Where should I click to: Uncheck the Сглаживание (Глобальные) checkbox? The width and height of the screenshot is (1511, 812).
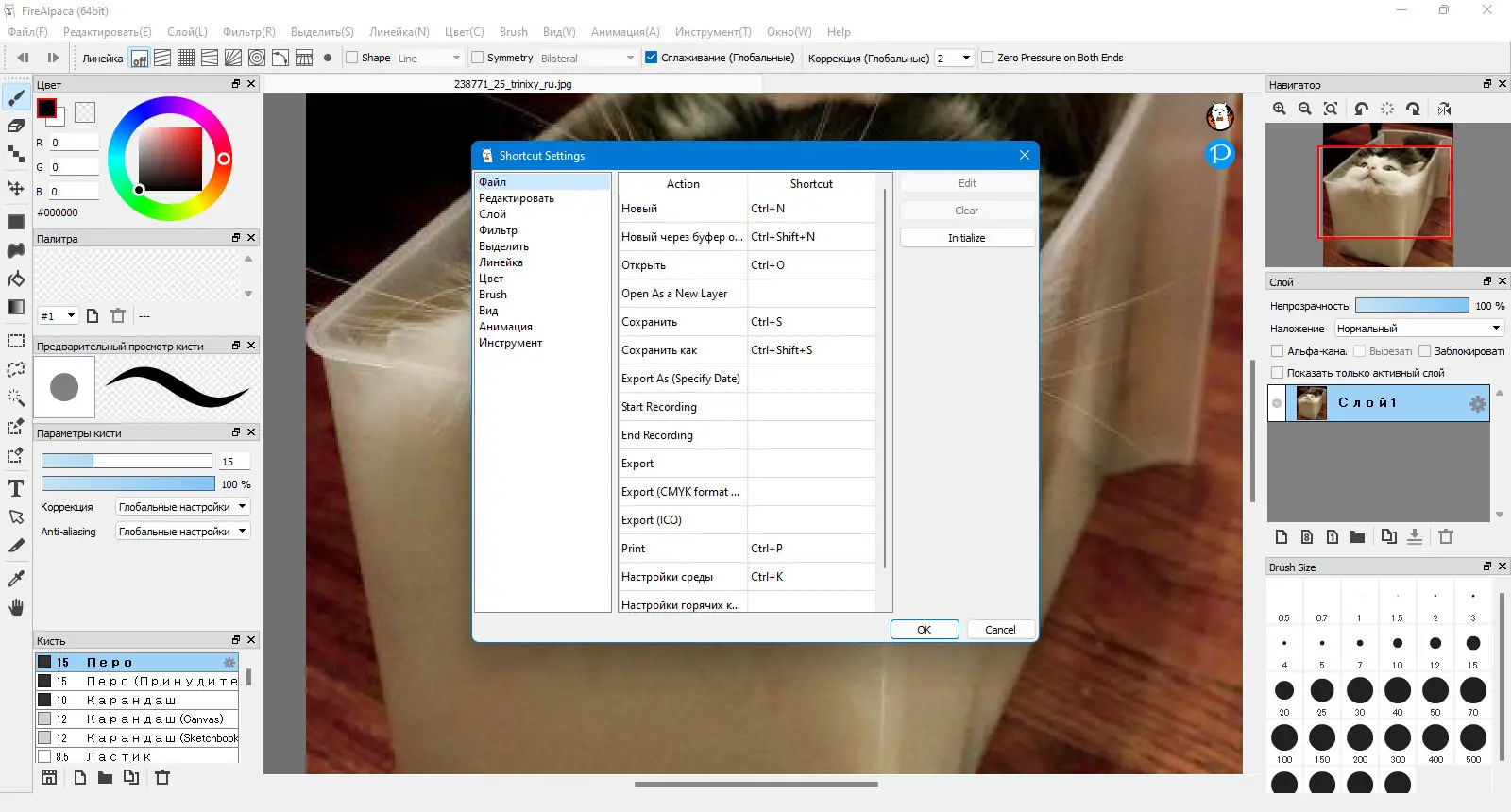coord(651,58)
